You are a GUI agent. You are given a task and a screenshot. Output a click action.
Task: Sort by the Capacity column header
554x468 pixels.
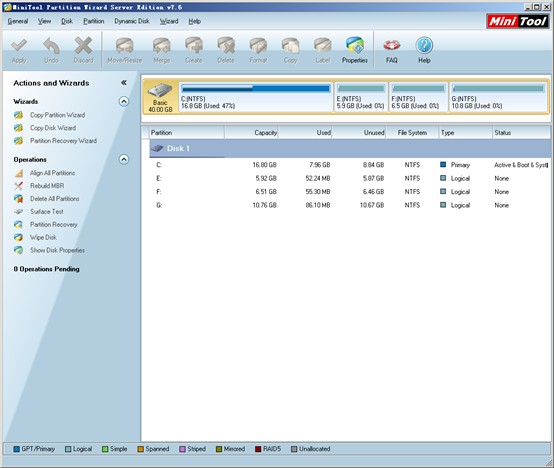coord(251,133)
